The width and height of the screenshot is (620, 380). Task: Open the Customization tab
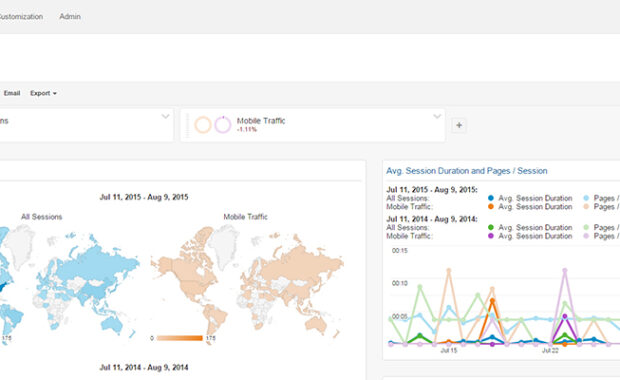(x=21, y=17)
